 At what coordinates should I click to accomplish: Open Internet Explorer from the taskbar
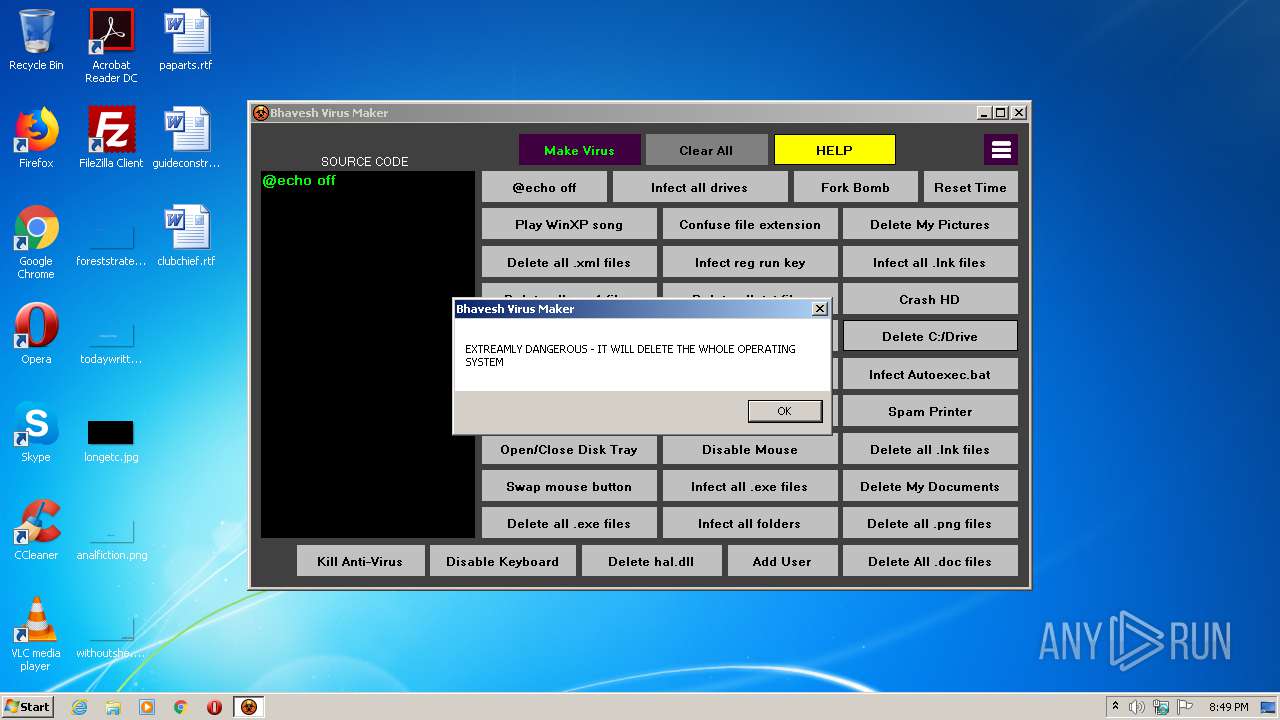79,707
